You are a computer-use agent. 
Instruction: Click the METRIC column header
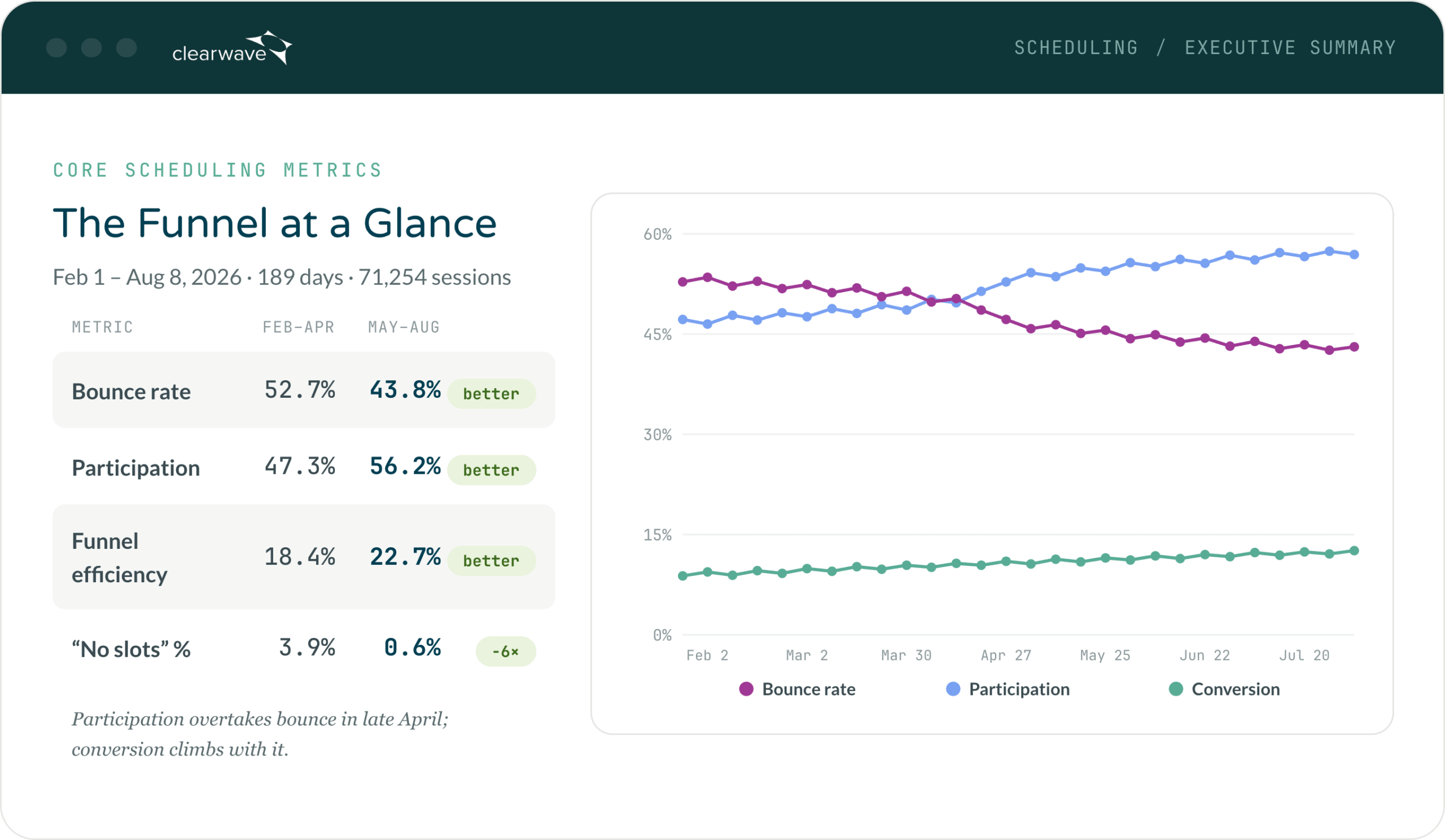103,327
